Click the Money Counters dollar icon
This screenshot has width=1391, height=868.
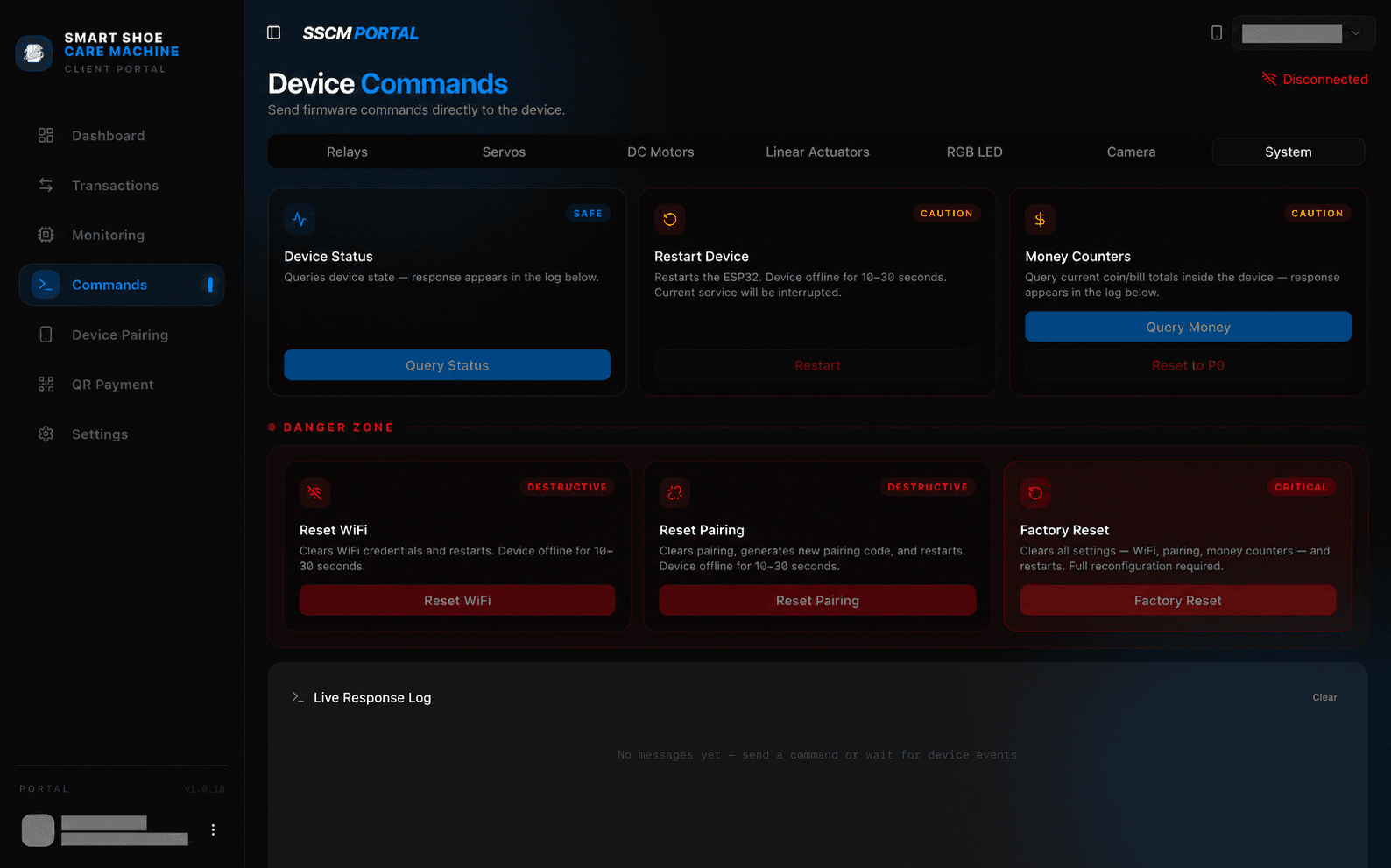coord(1040,219)
